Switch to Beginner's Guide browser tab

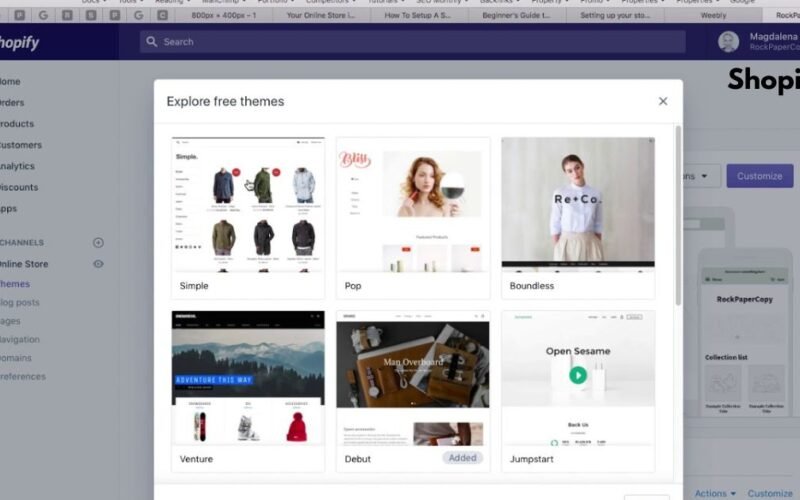[x=516, y=15]
